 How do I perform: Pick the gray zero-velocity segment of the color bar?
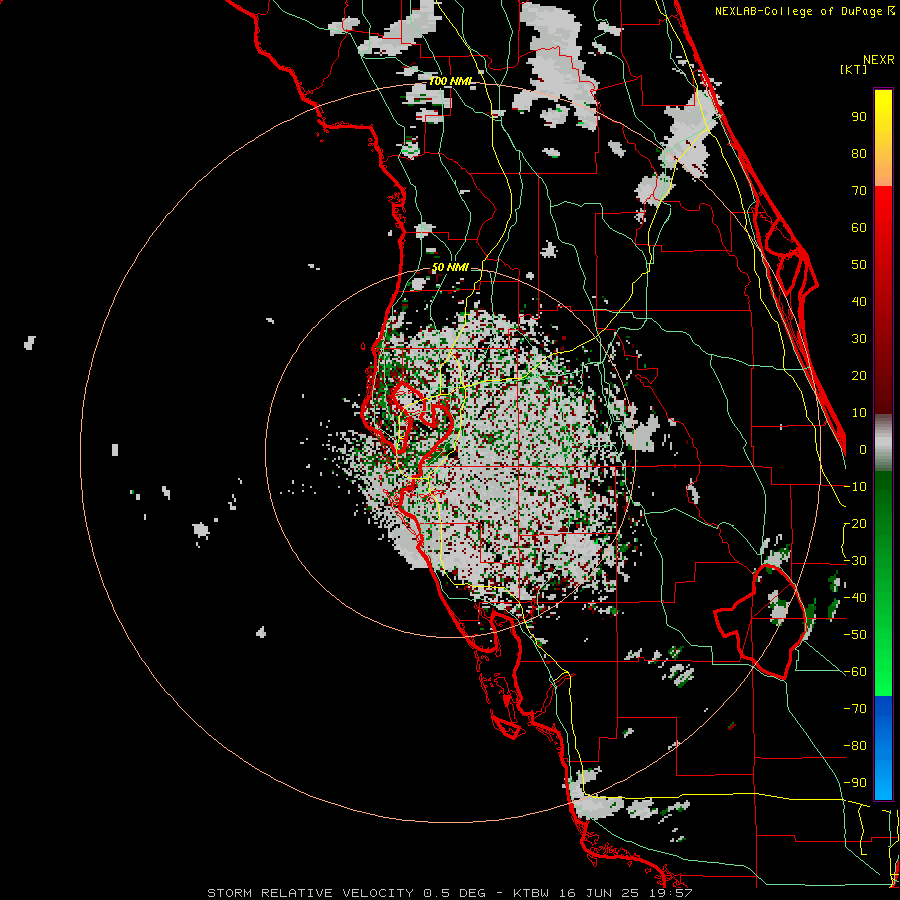(x=883, y=443)
